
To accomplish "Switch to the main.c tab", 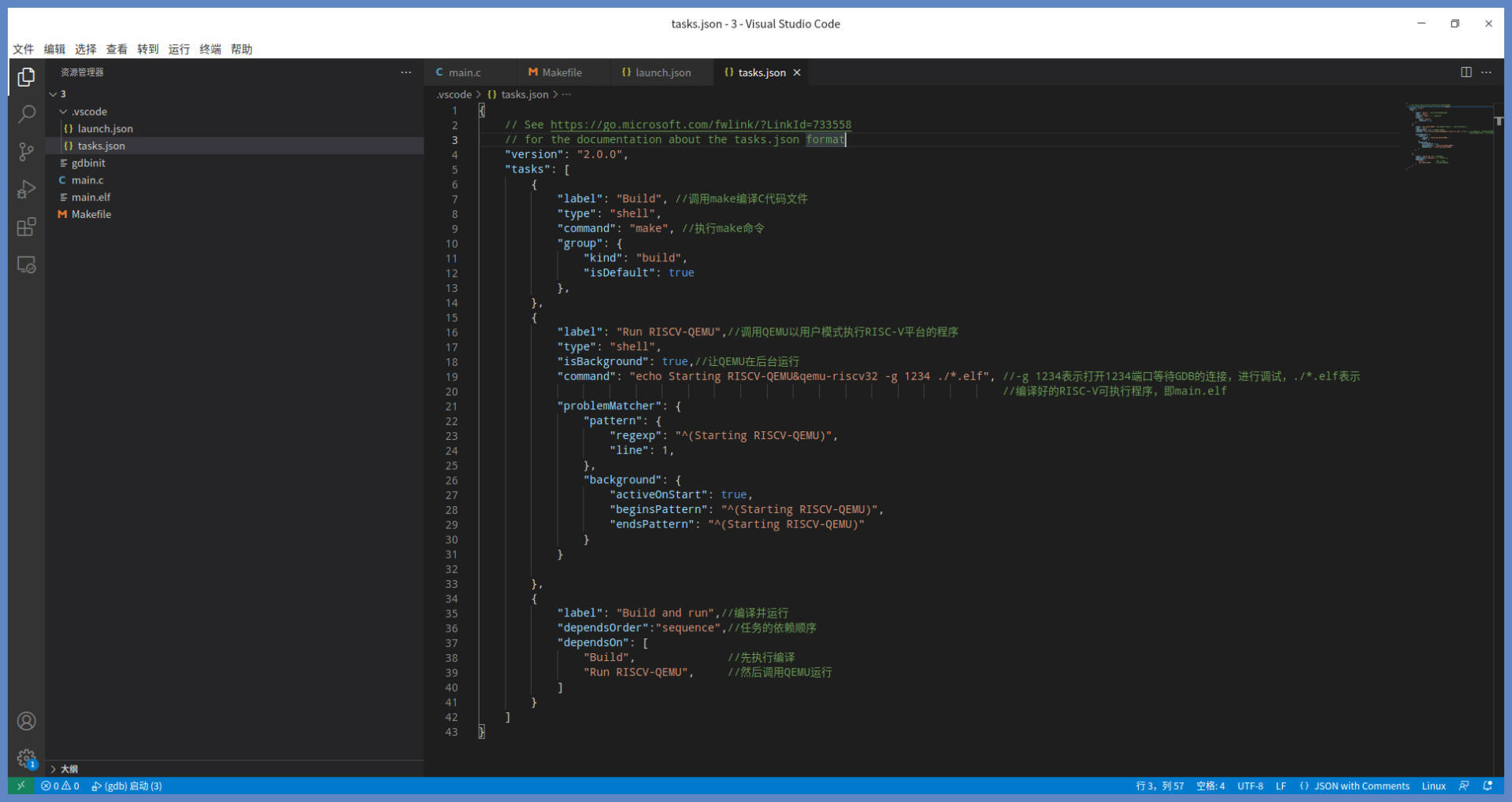I will coord(464,72).
